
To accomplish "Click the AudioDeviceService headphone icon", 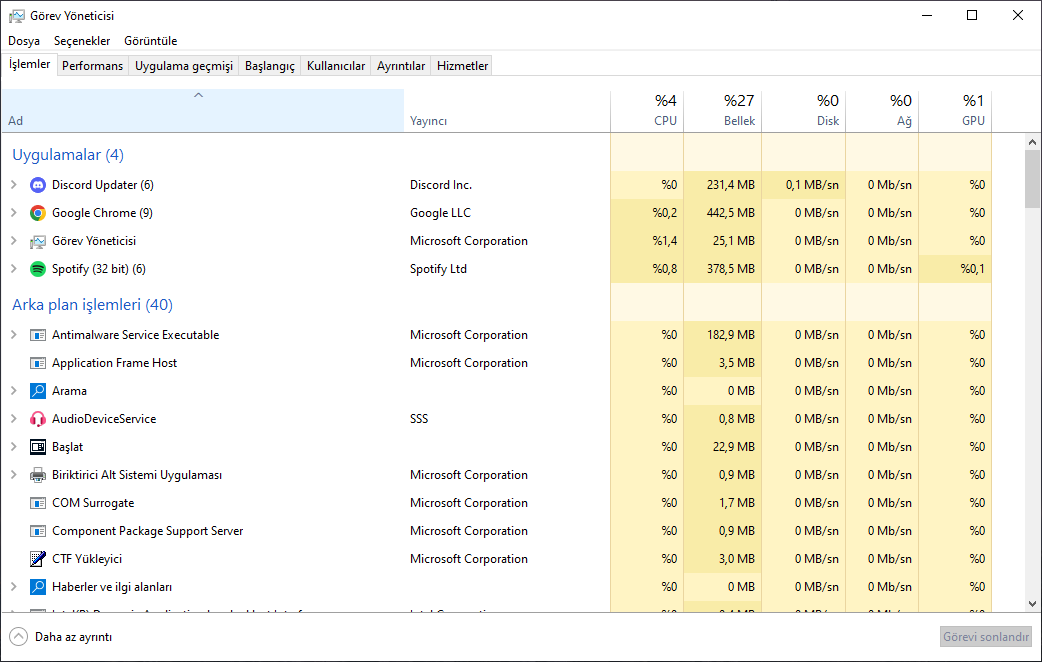I will (x=38, y=419).
